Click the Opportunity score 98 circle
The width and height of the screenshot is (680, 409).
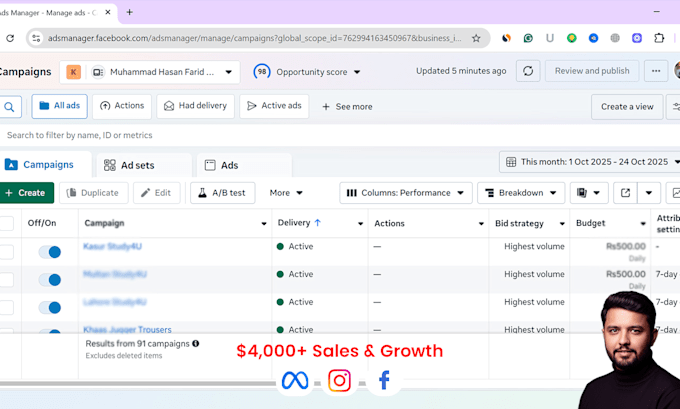pyautogui.click(x=262, y=72)
